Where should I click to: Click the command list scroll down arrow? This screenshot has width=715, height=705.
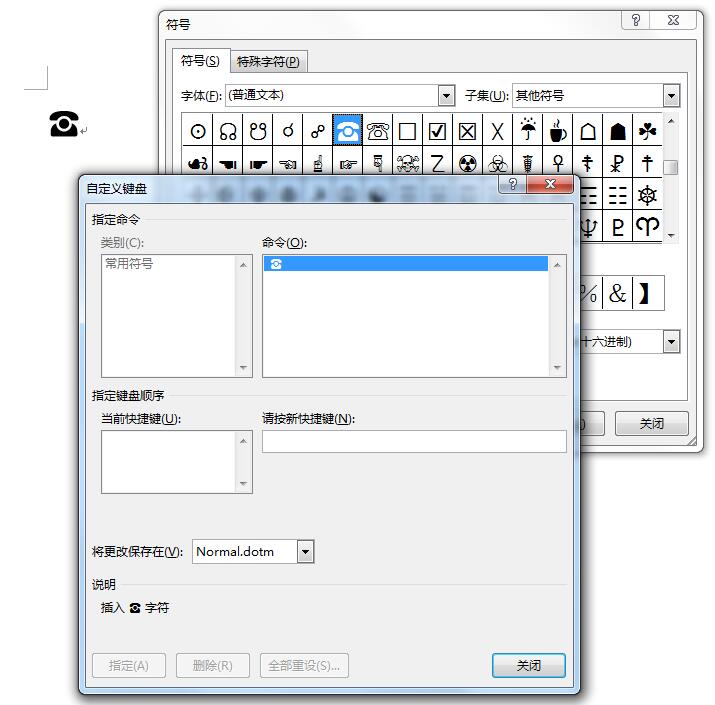click(557, 368)
